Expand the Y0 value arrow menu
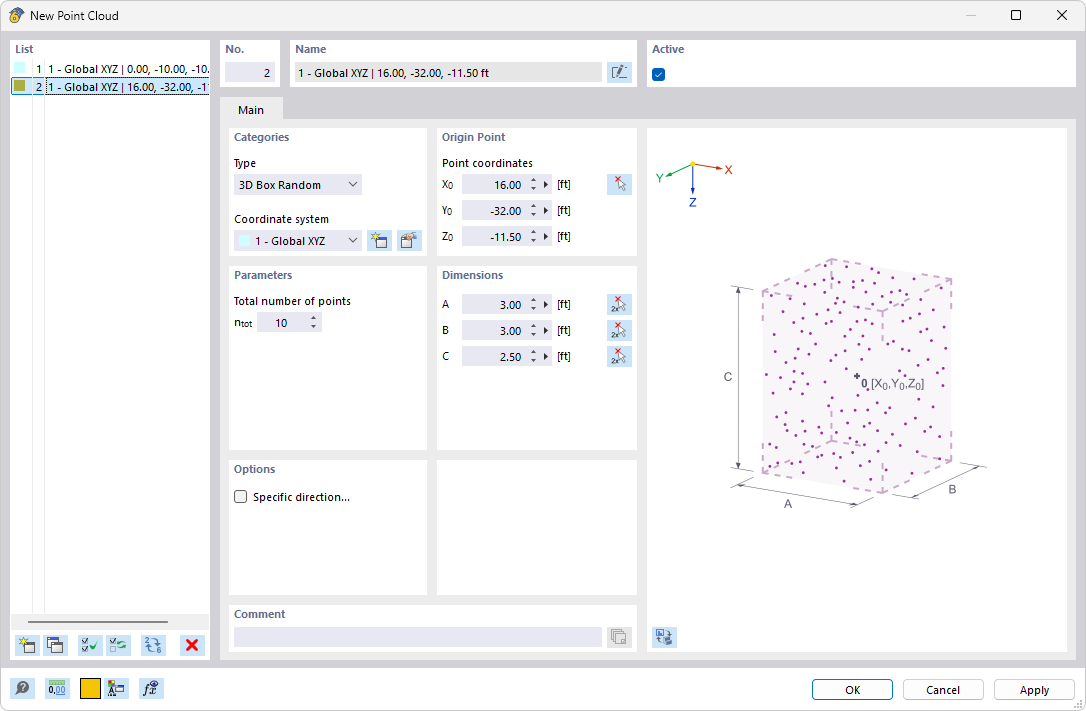 click(546, 210)
